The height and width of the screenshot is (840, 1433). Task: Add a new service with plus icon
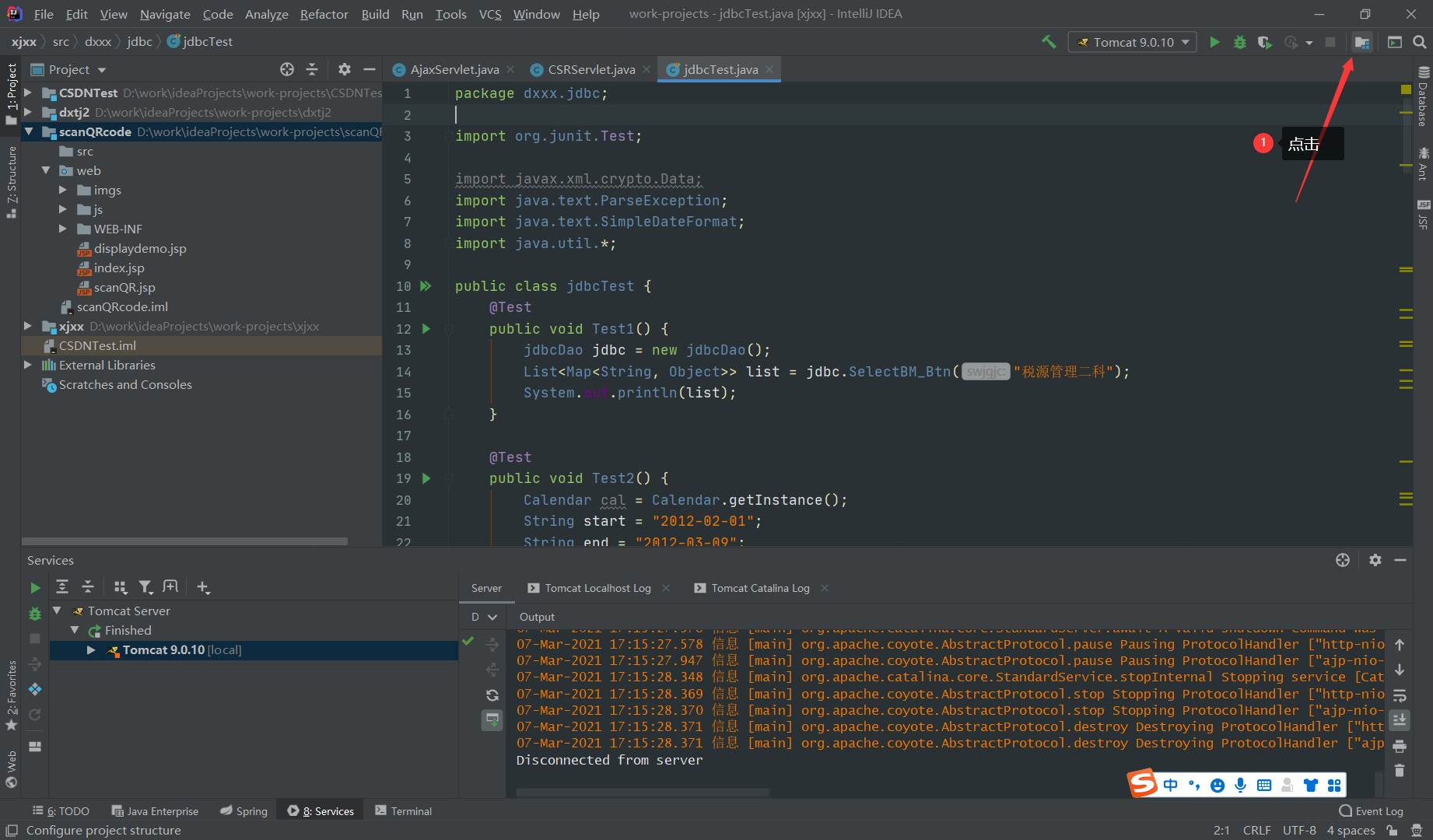click(x=203, y=587)
